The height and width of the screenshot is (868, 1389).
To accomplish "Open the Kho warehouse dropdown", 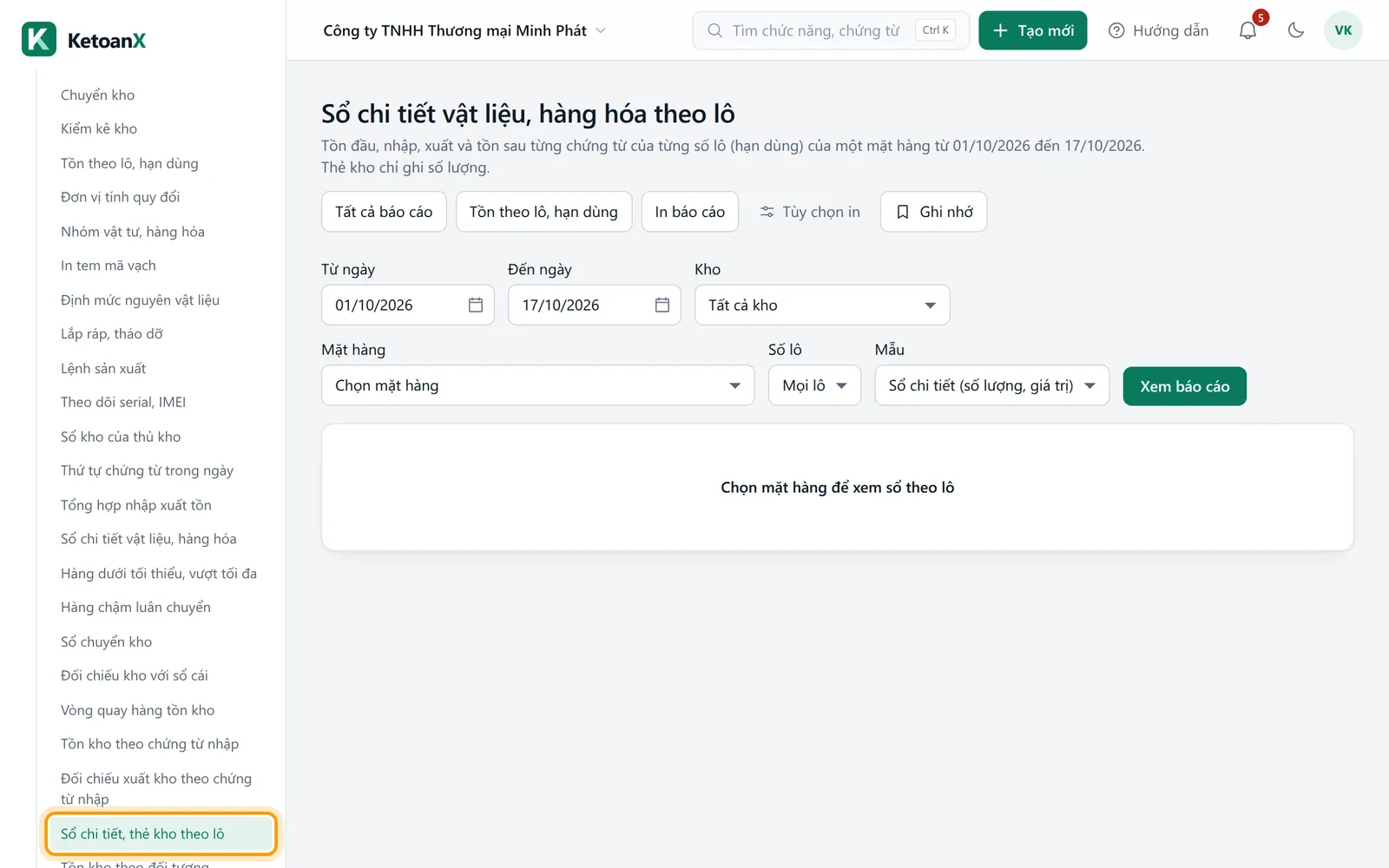I will tap(822, 305).
